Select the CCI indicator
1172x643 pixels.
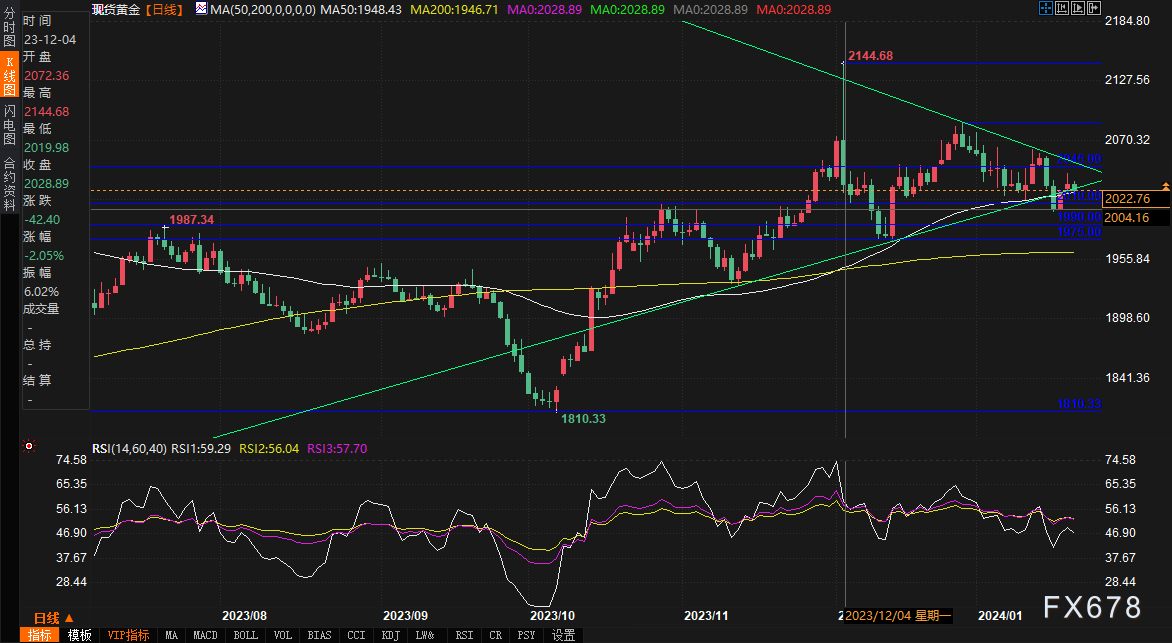click(355, 635)
